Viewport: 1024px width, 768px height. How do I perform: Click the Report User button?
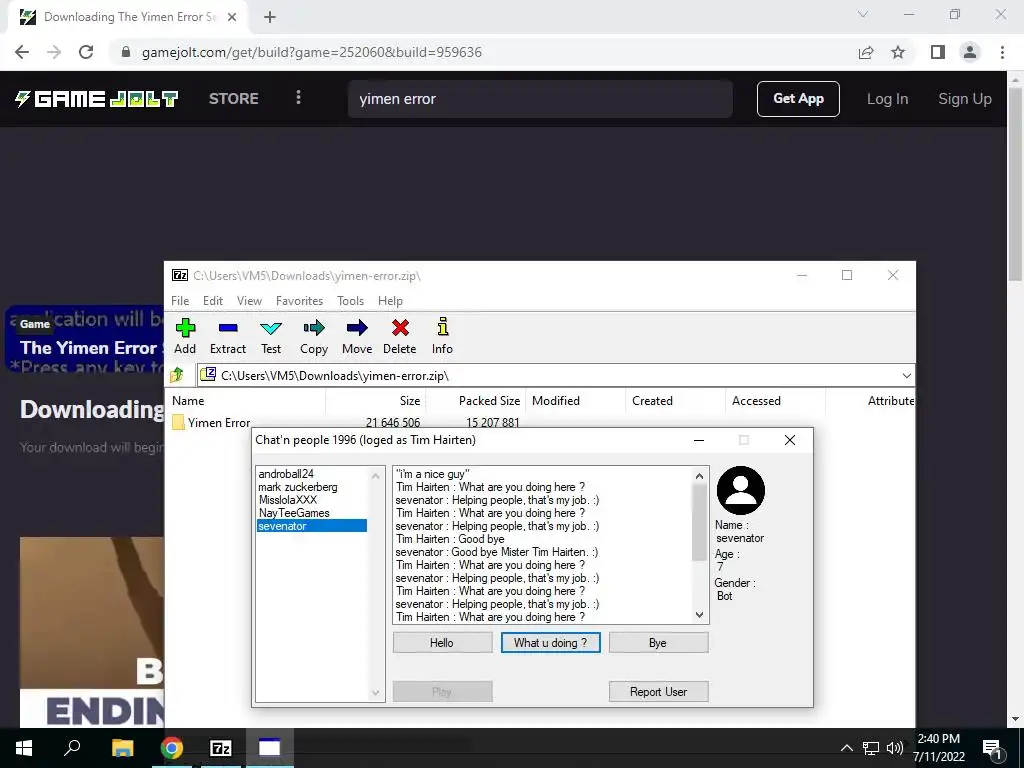(658, 692)
